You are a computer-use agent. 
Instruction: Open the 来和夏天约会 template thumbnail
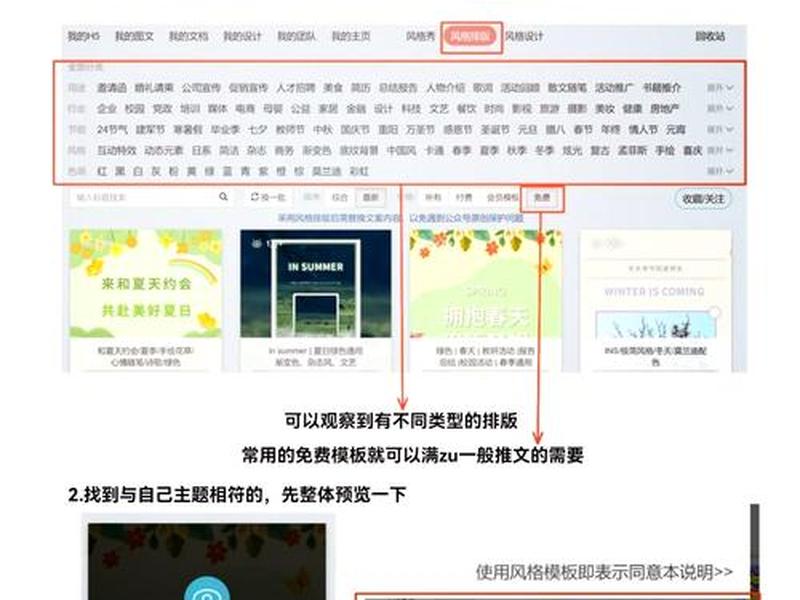coord(146,283)
